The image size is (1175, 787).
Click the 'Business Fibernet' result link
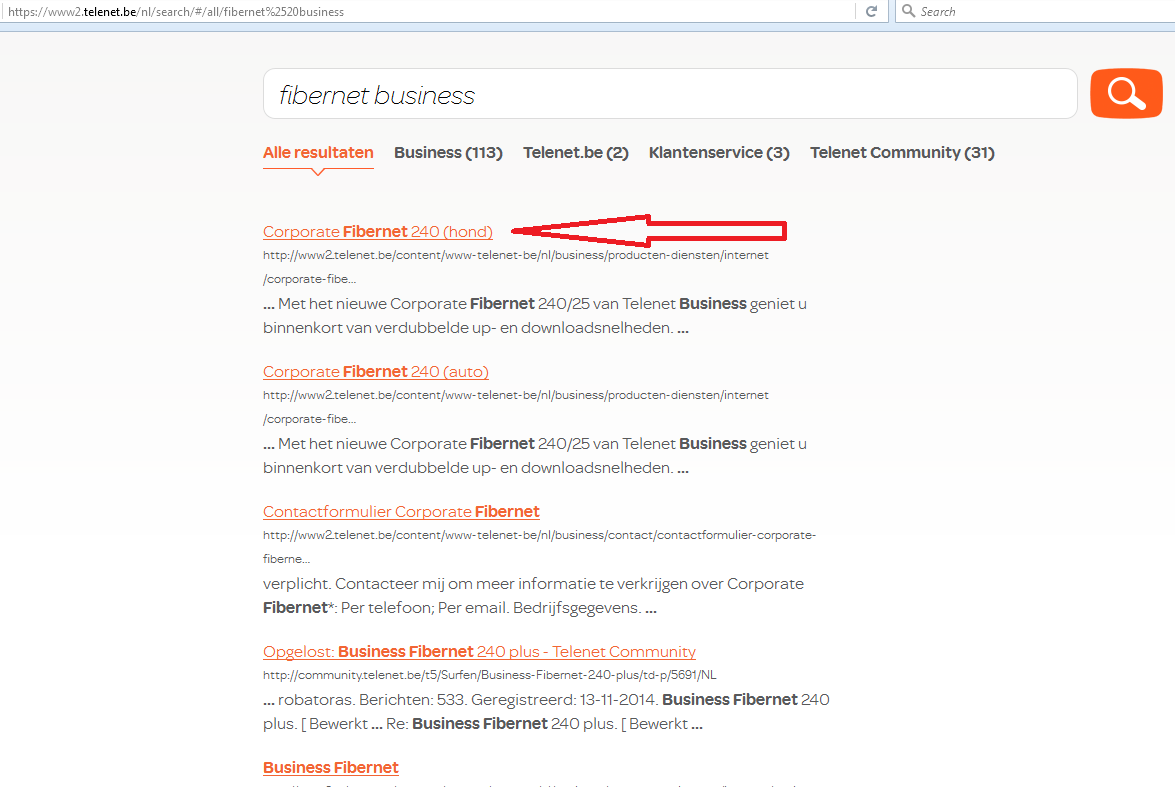pyautogui.click(x=330, y=768)
